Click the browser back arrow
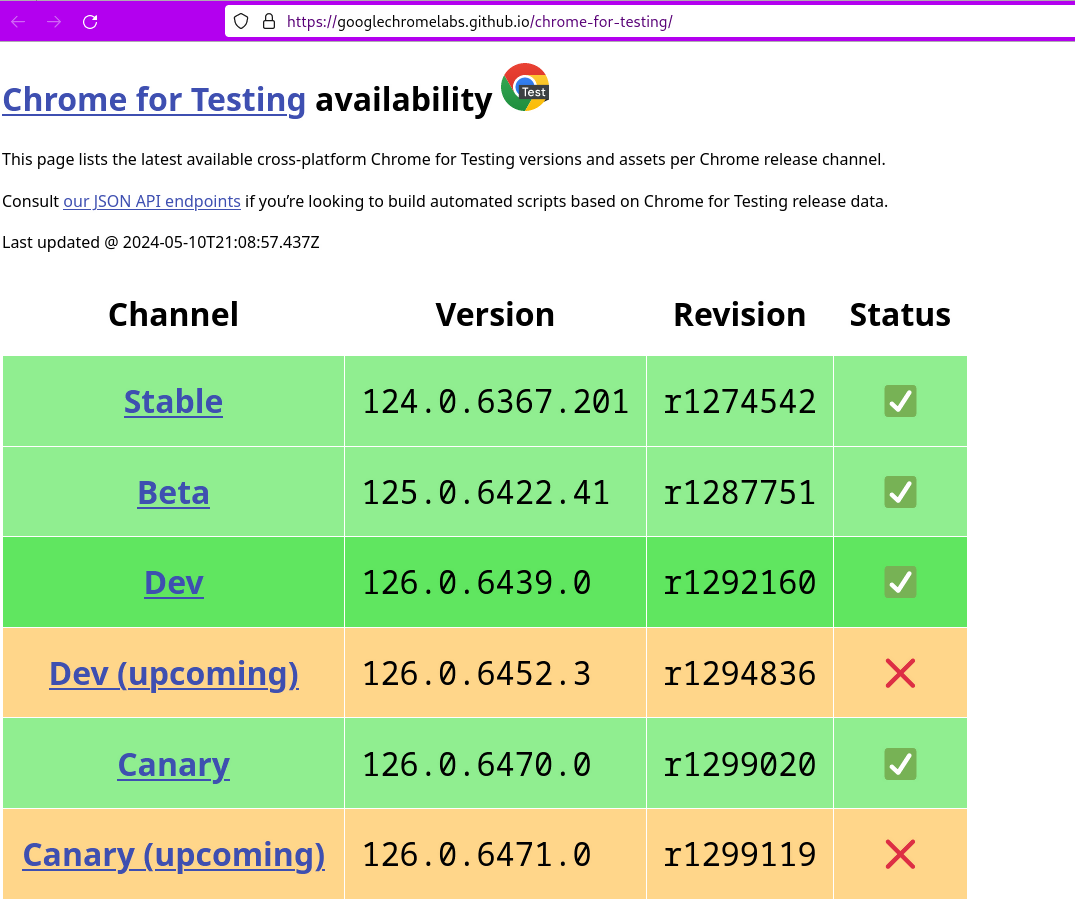The image size is (1075, 912). 19,22
